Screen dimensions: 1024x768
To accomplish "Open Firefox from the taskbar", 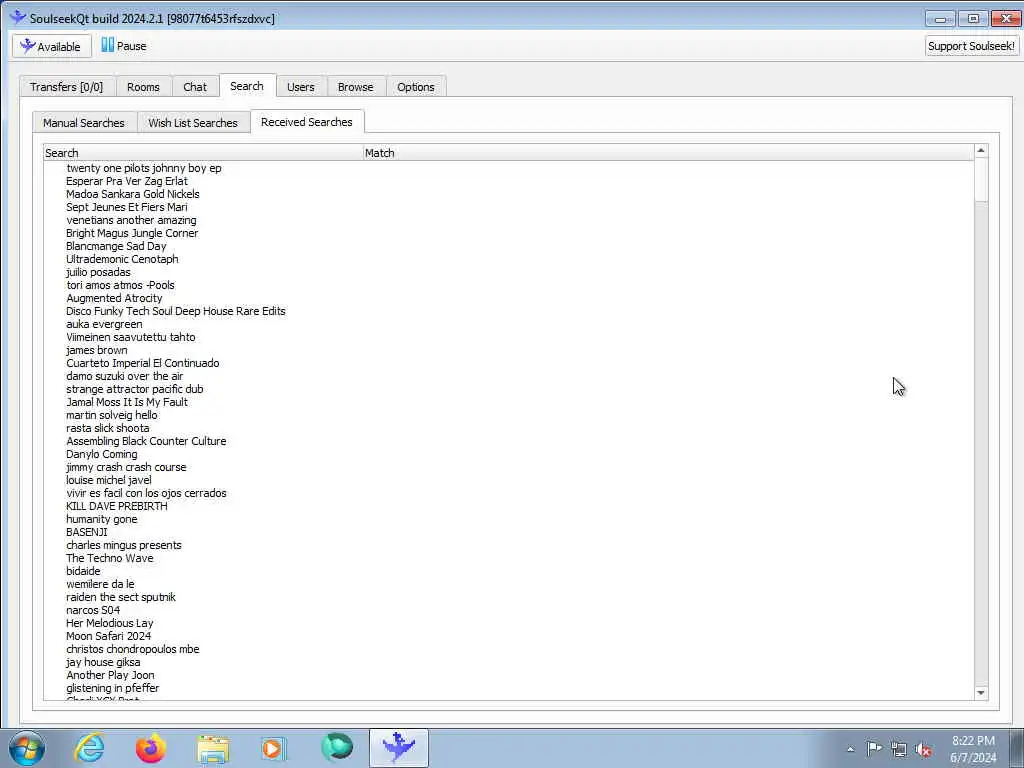I will (x=151, y=748).
